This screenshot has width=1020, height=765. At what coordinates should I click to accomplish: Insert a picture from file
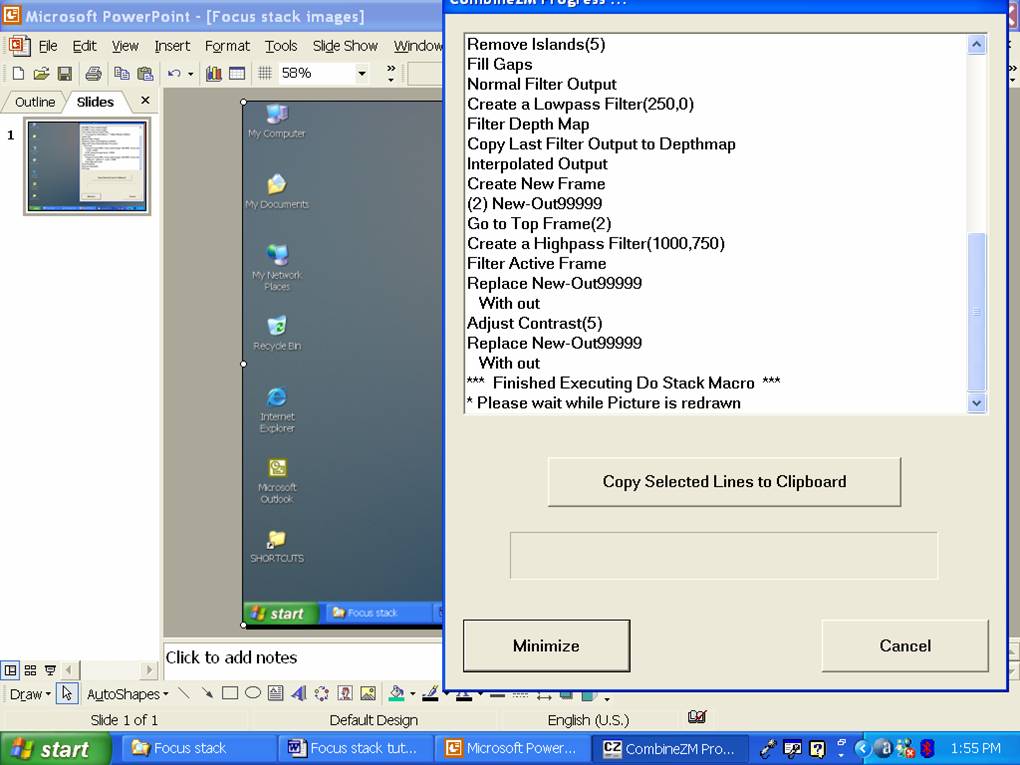tap(368, 693)
